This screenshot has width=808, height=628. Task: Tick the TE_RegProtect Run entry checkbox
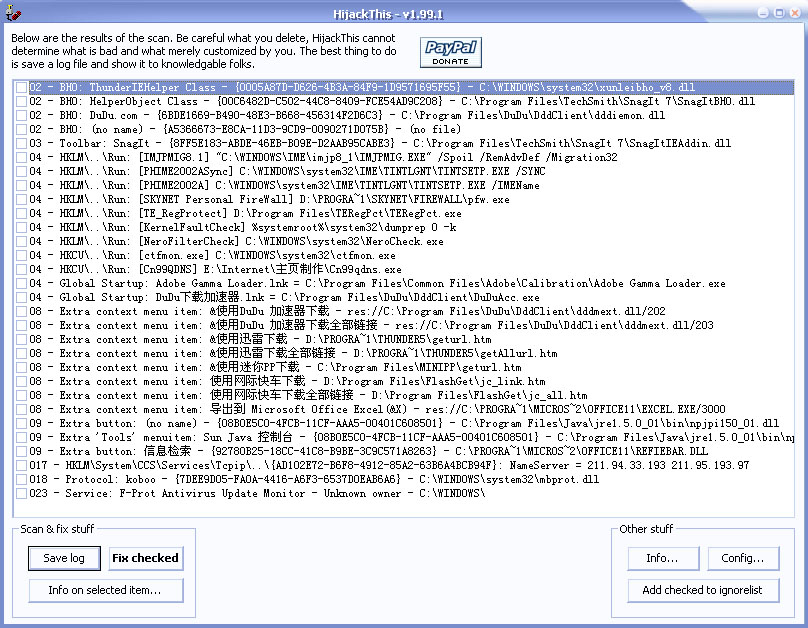21,213
